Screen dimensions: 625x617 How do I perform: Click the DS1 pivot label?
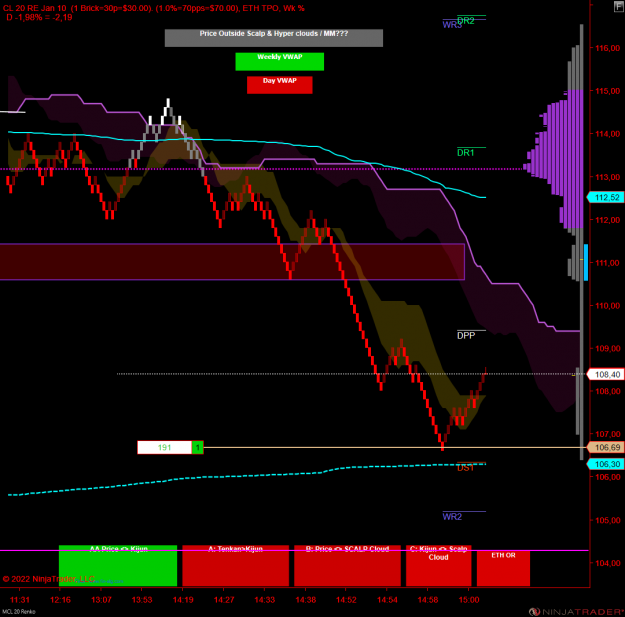465,468
